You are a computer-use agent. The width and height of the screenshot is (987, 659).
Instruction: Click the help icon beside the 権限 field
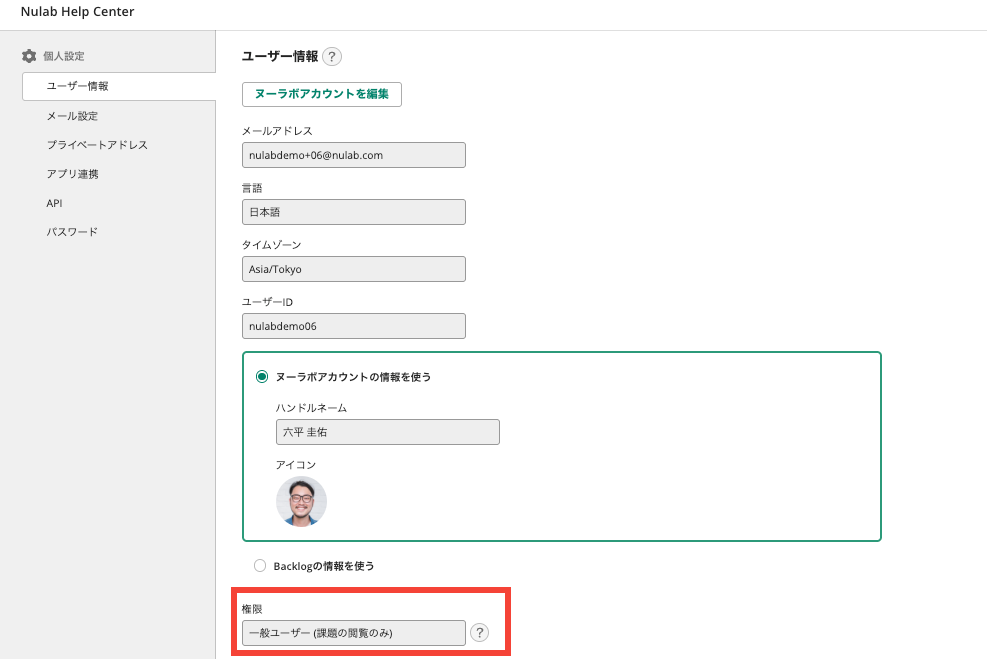(479, 633)
